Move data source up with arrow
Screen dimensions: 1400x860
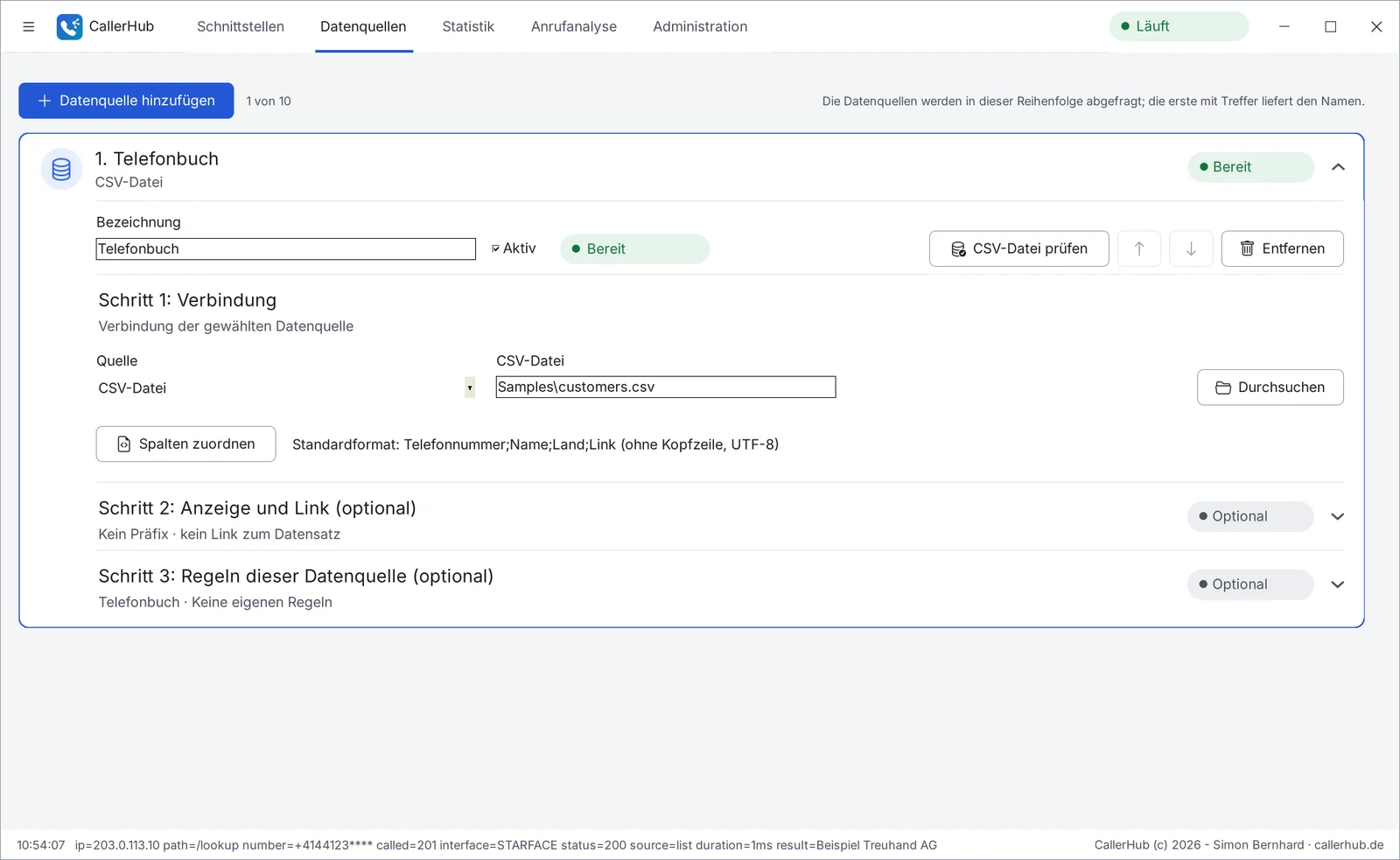1139,248
